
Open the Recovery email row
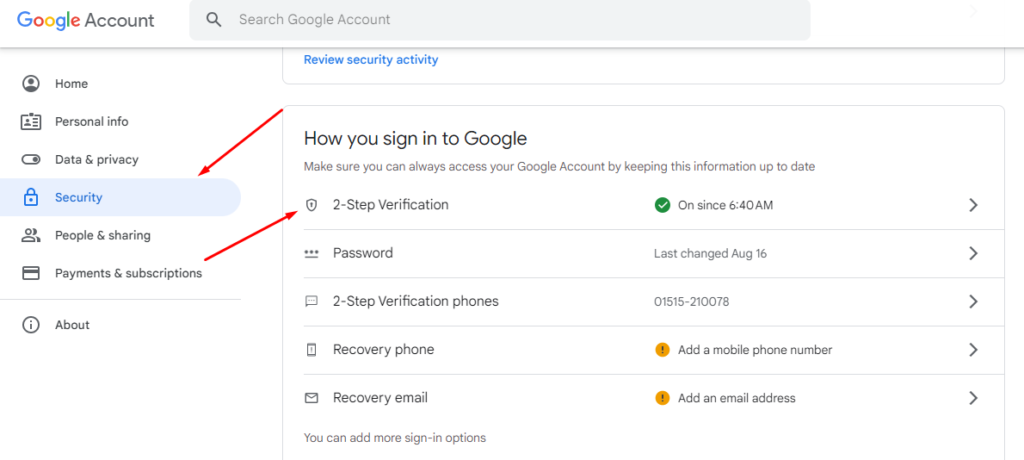[x=654, y=398]
